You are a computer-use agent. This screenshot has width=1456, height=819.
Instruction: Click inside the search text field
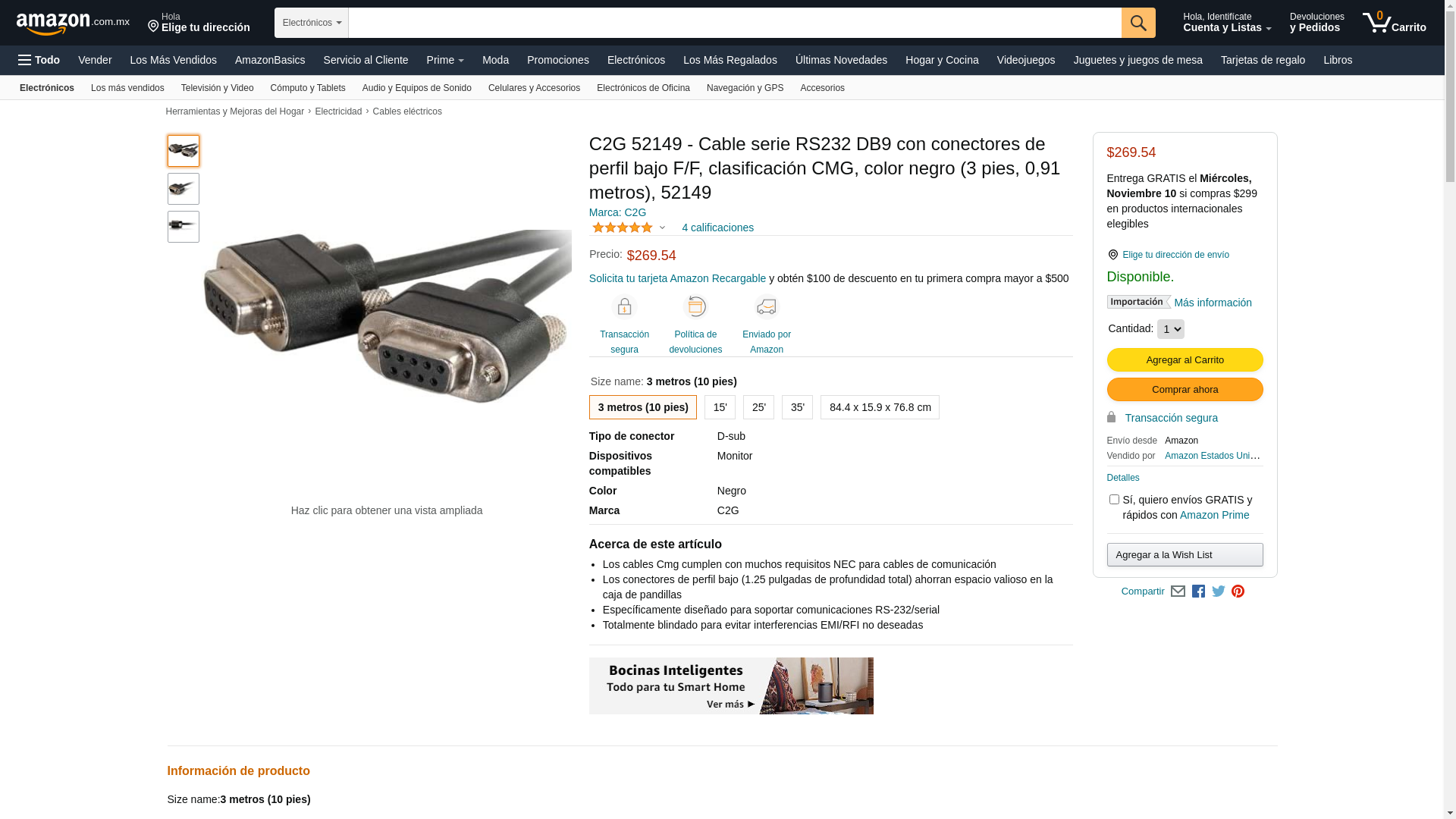[735, 23]
